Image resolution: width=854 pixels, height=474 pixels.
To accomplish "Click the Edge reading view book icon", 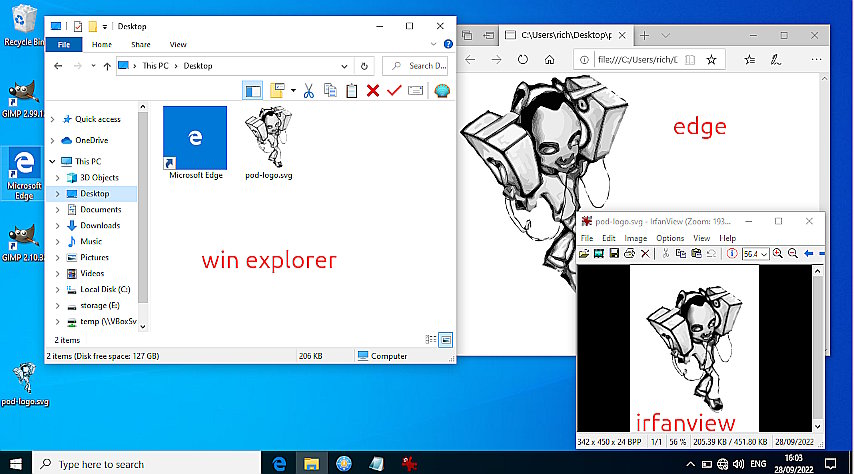I will (x=690, y=60).
